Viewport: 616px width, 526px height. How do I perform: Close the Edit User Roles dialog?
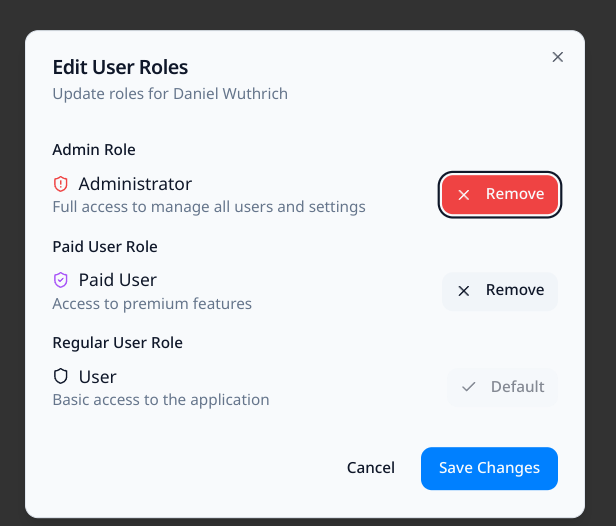[558, 57]
